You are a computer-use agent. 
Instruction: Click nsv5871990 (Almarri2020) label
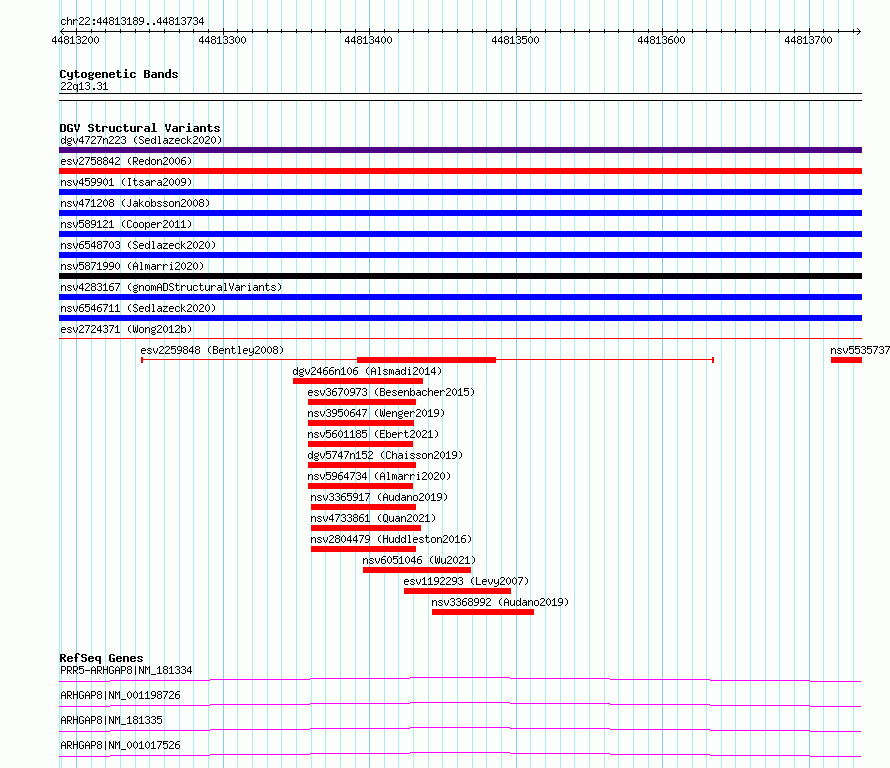tap(132, 266)
